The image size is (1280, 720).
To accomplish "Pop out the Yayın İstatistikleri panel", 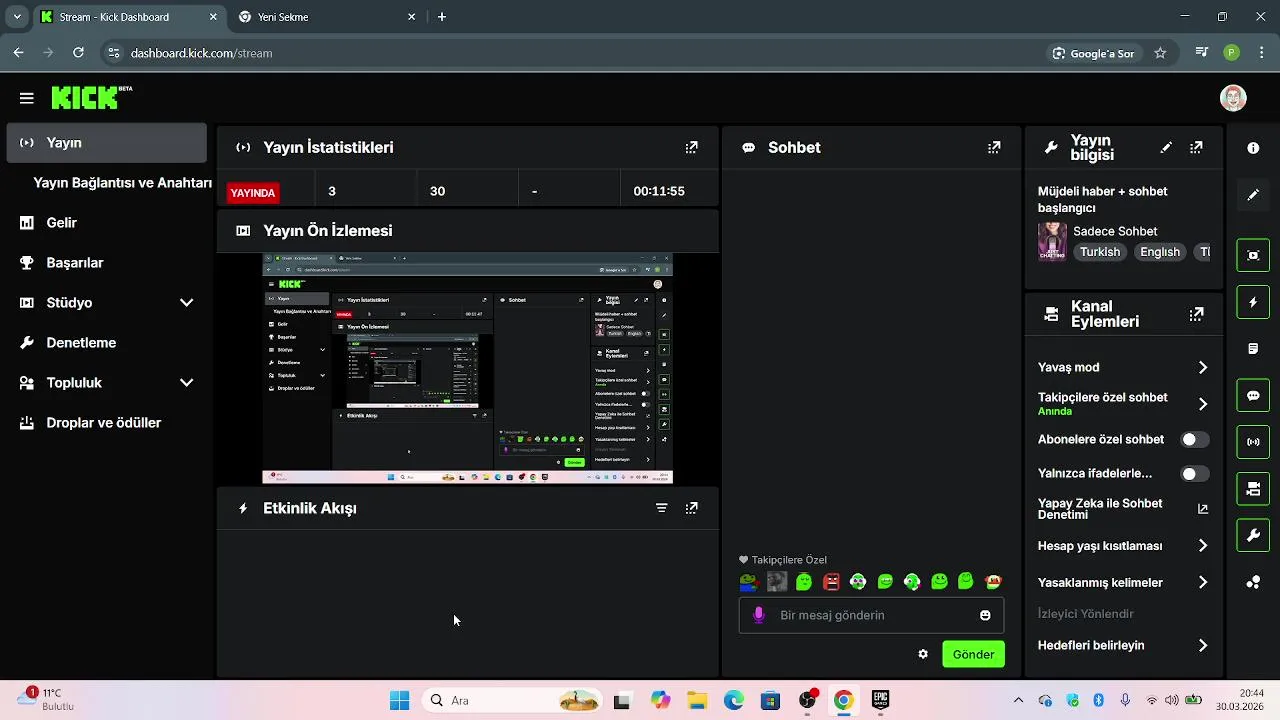I will (691, 147).
